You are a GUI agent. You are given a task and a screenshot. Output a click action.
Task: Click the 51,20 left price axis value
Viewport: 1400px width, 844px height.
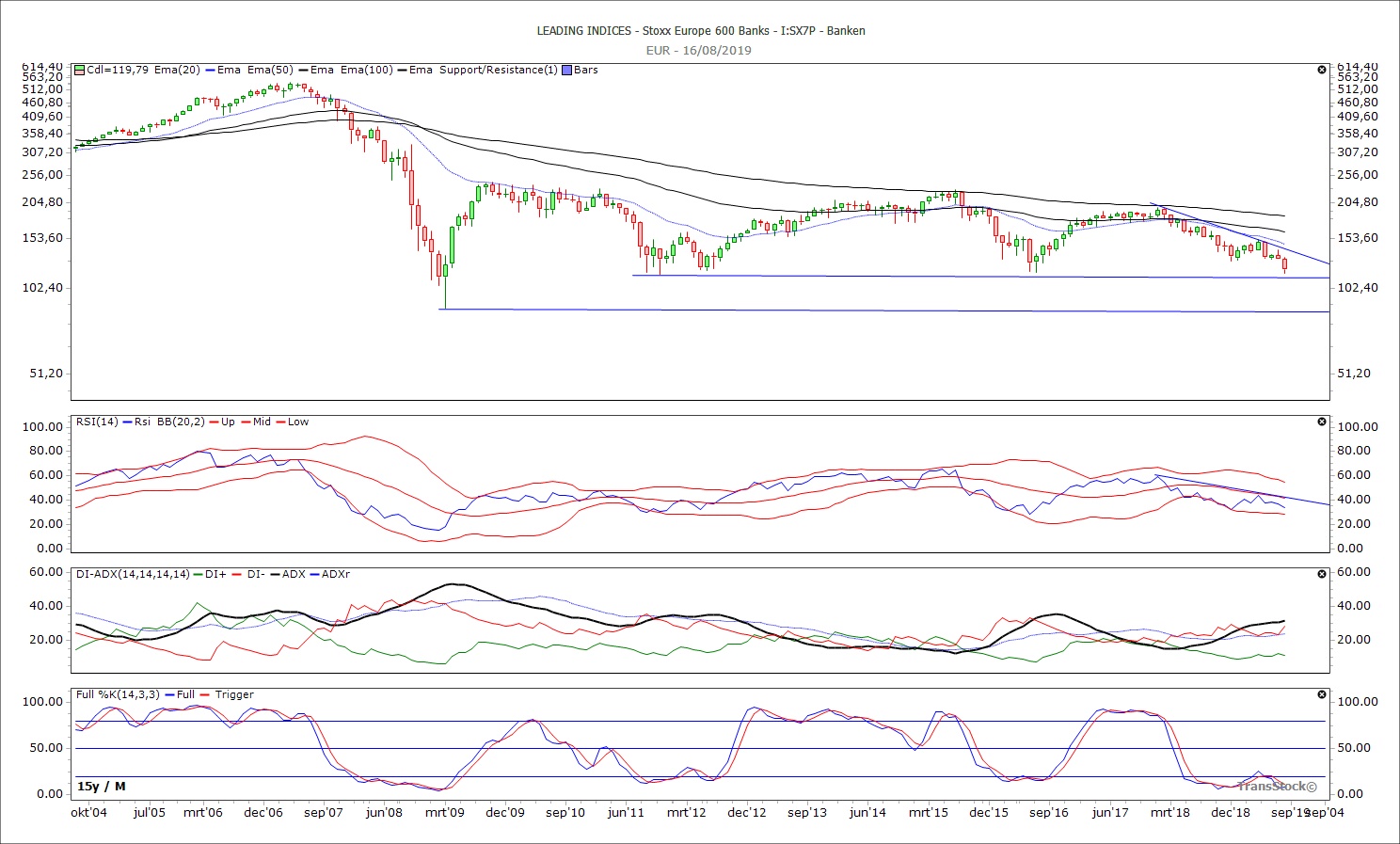click(47, 374)
